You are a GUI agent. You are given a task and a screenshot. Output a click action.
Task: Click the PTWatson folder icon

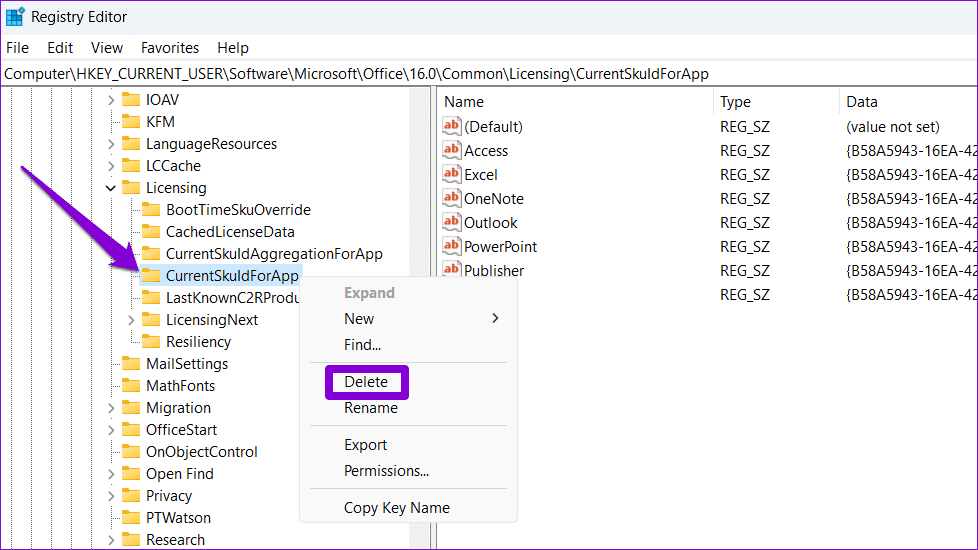(x=131, y=518)
